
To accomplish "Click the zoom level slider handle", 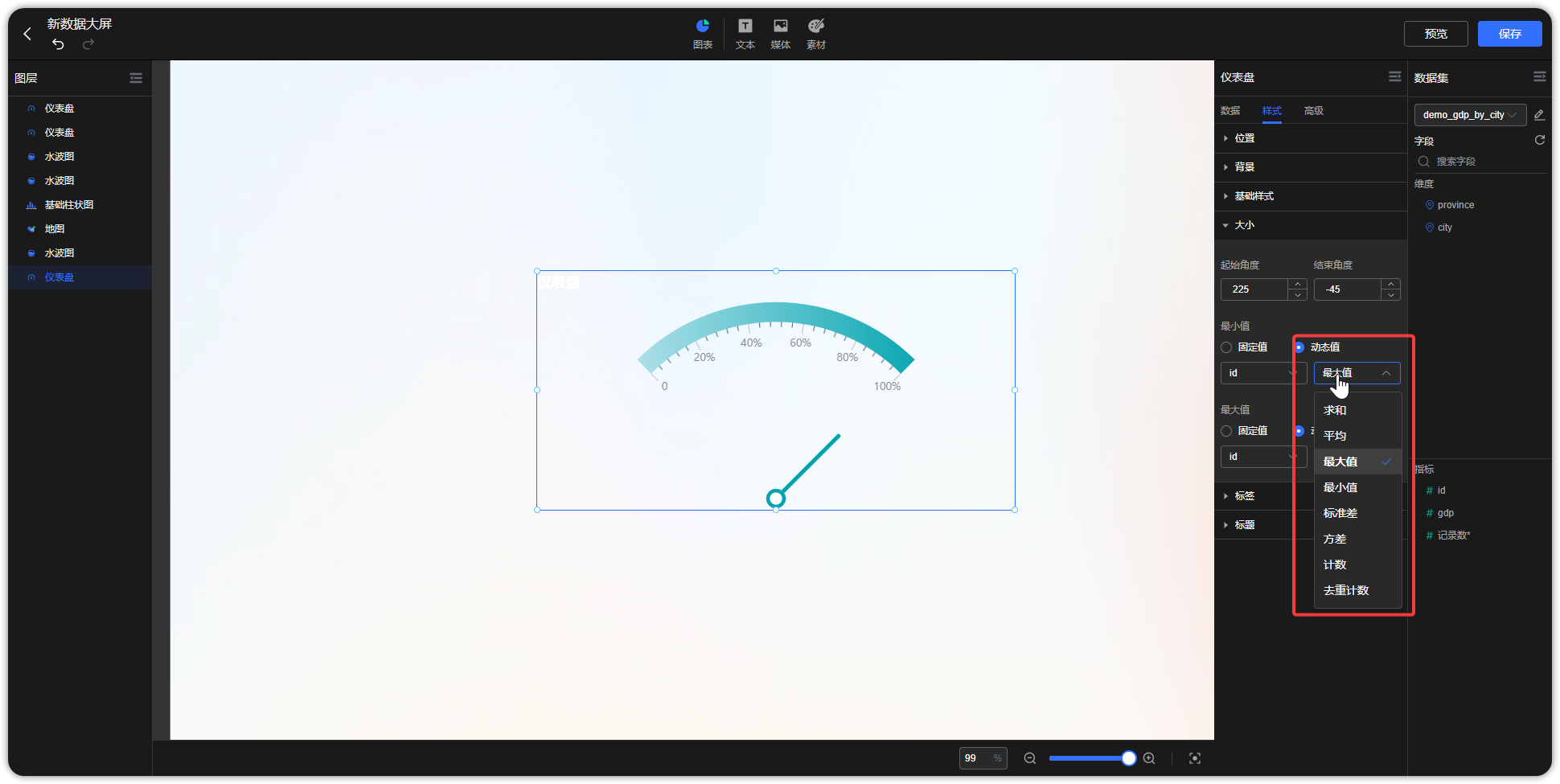I will click(x=1129, y=758).
